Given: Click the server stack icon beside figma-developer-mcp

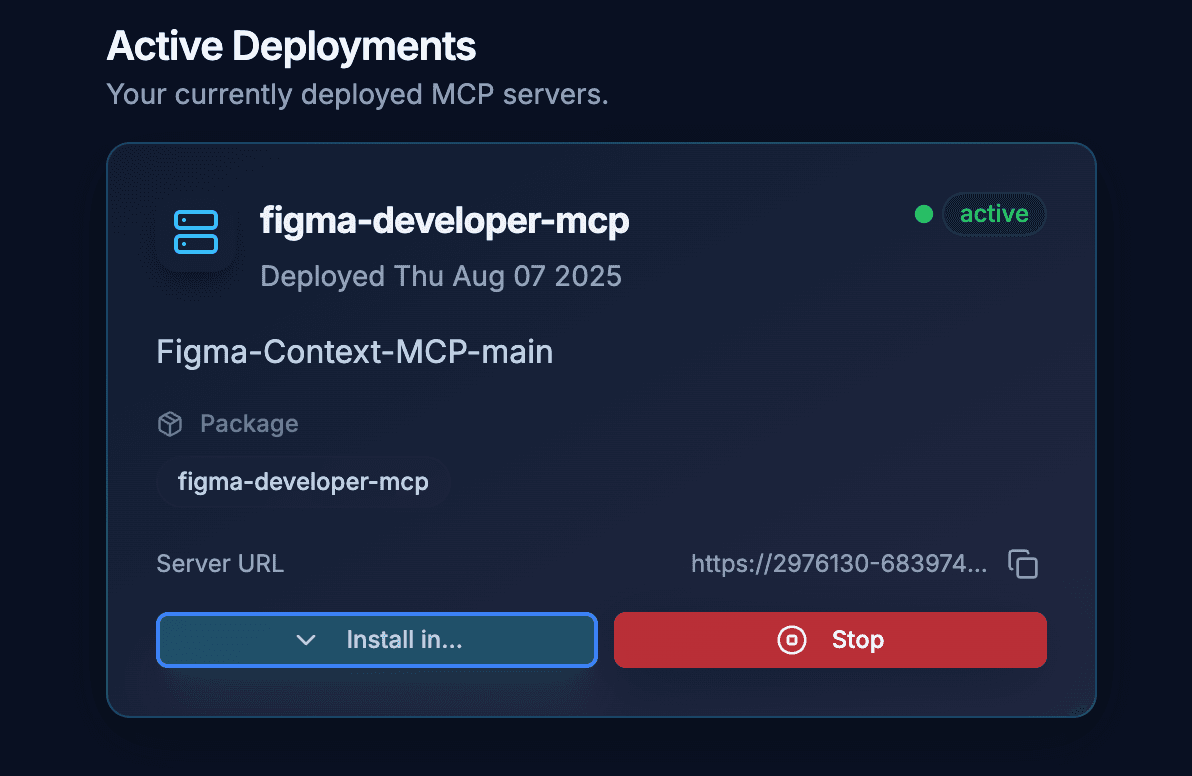Looking at the screenshot, I should pyautogui.click(x=196, y=232).
